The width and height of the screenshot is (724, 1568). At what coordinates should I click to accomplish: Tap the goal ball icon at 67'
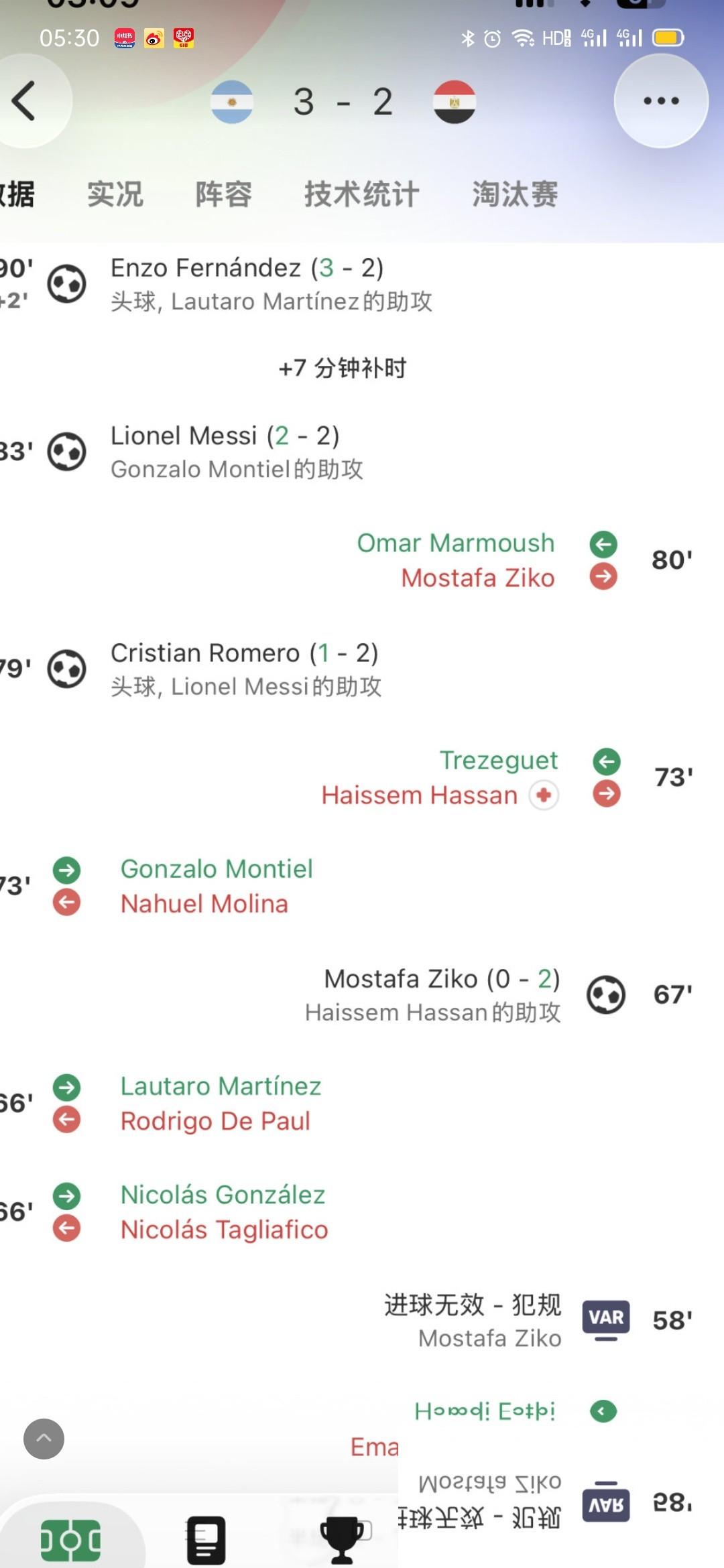tap(606, 995)
